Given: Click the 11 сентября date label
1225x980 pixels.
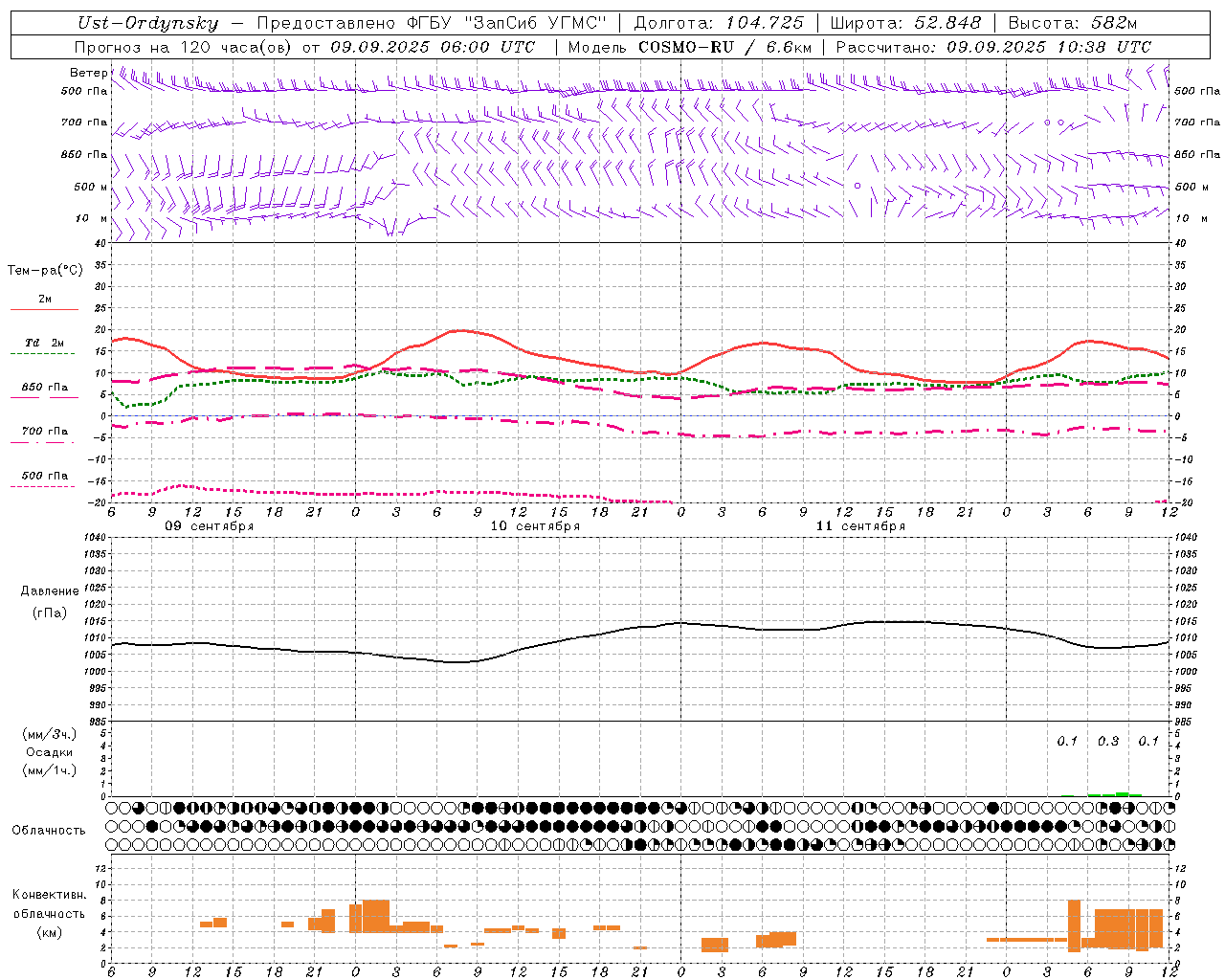Looking at the screenshot, I should (860, 526).
